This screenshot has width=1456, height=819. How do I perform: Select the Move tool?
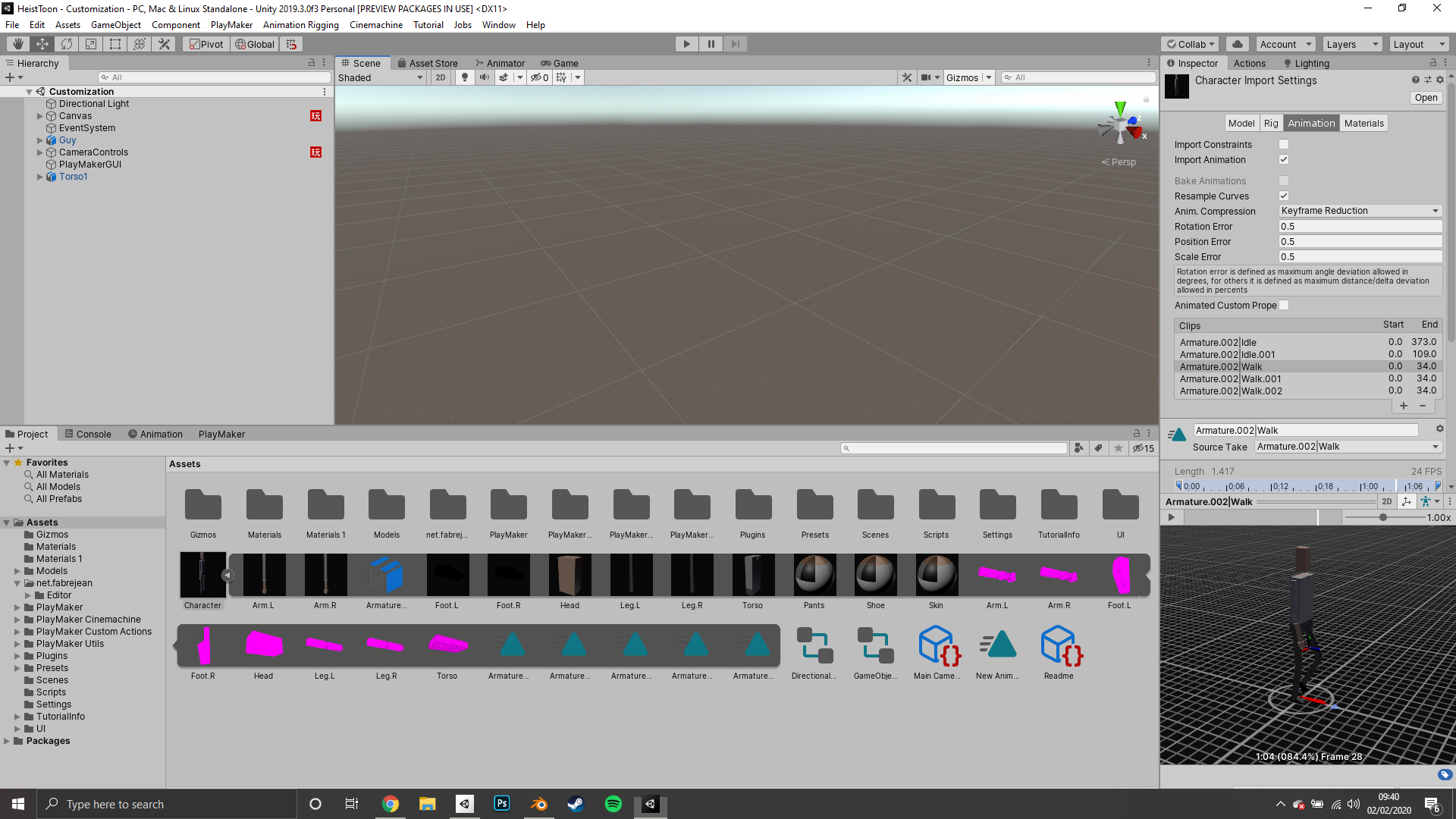click(42, 44)
